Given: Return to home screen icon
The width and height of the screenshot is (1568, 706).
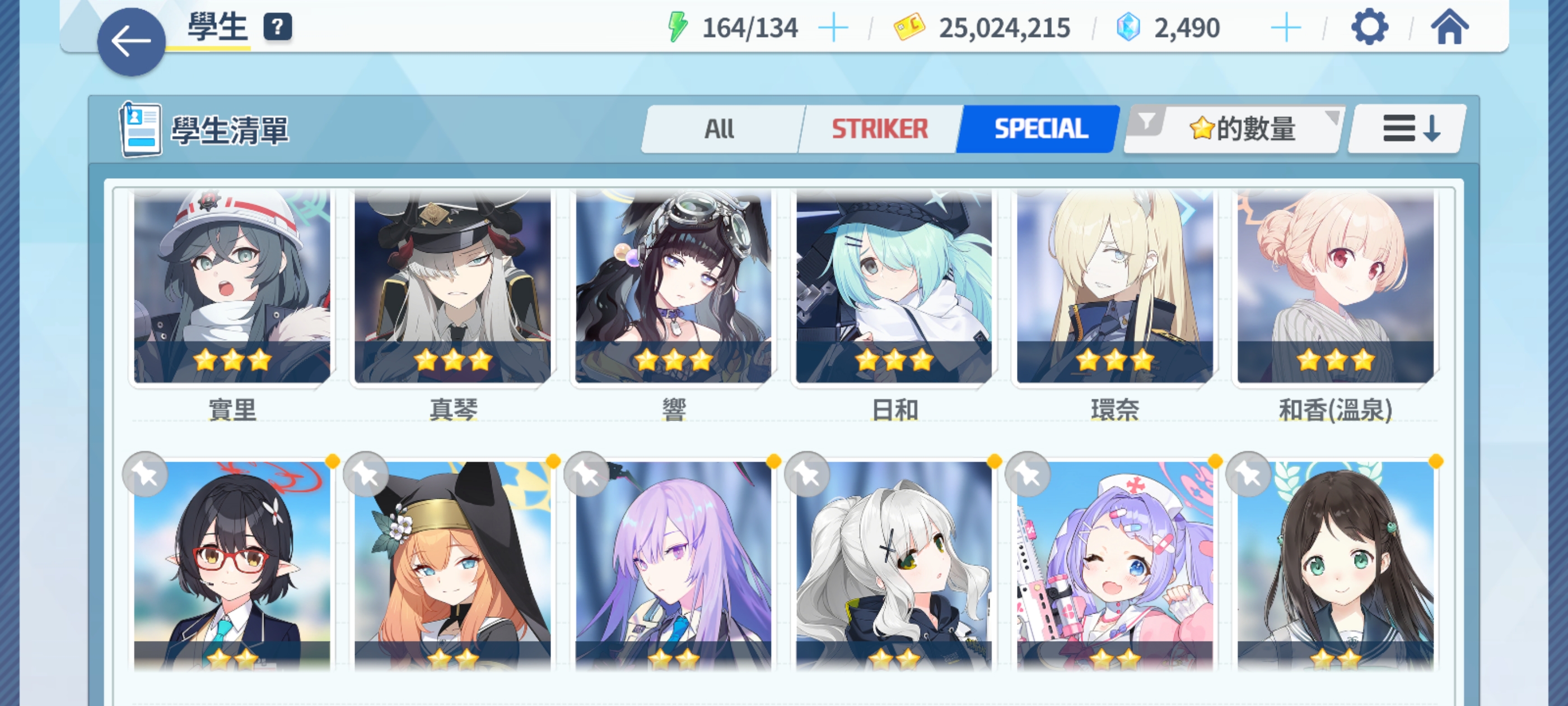Looking at the screenshot, I should tap(1450, 27).
